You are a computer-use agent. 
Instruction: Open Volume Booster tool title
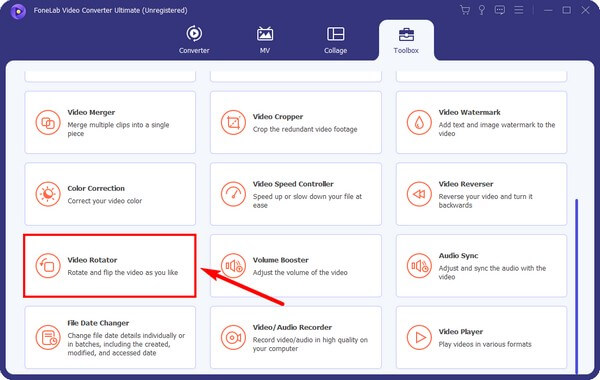[x=280, y=260]
